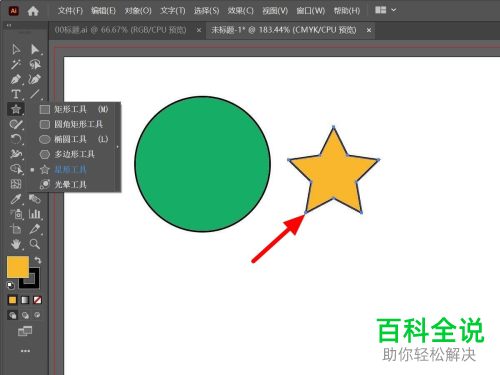
Task: Set paint mode to None
Action: tap(37, 300)
